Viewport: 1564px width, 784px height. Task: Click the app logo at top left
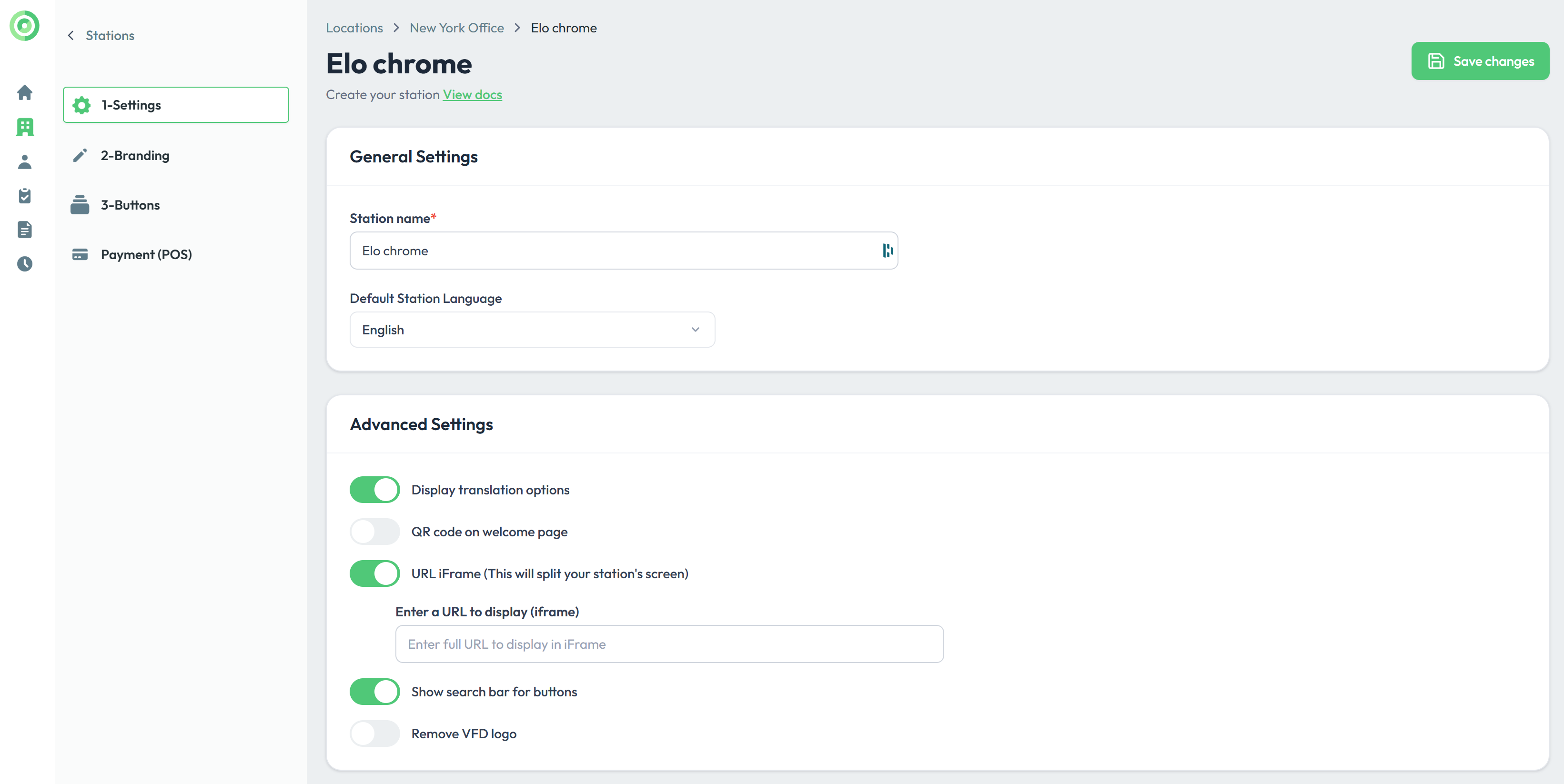[25, 26]
